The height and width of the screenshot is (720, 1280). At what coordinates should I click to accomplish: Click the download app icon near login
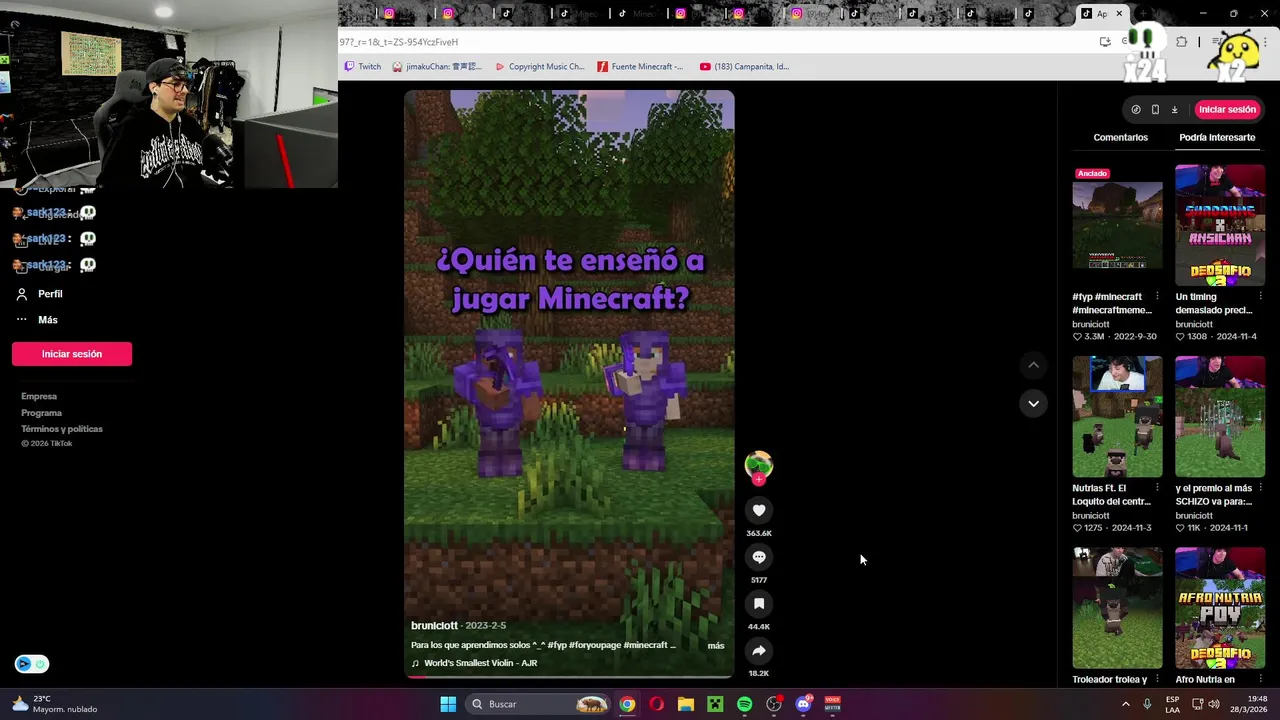point(1175,109)
